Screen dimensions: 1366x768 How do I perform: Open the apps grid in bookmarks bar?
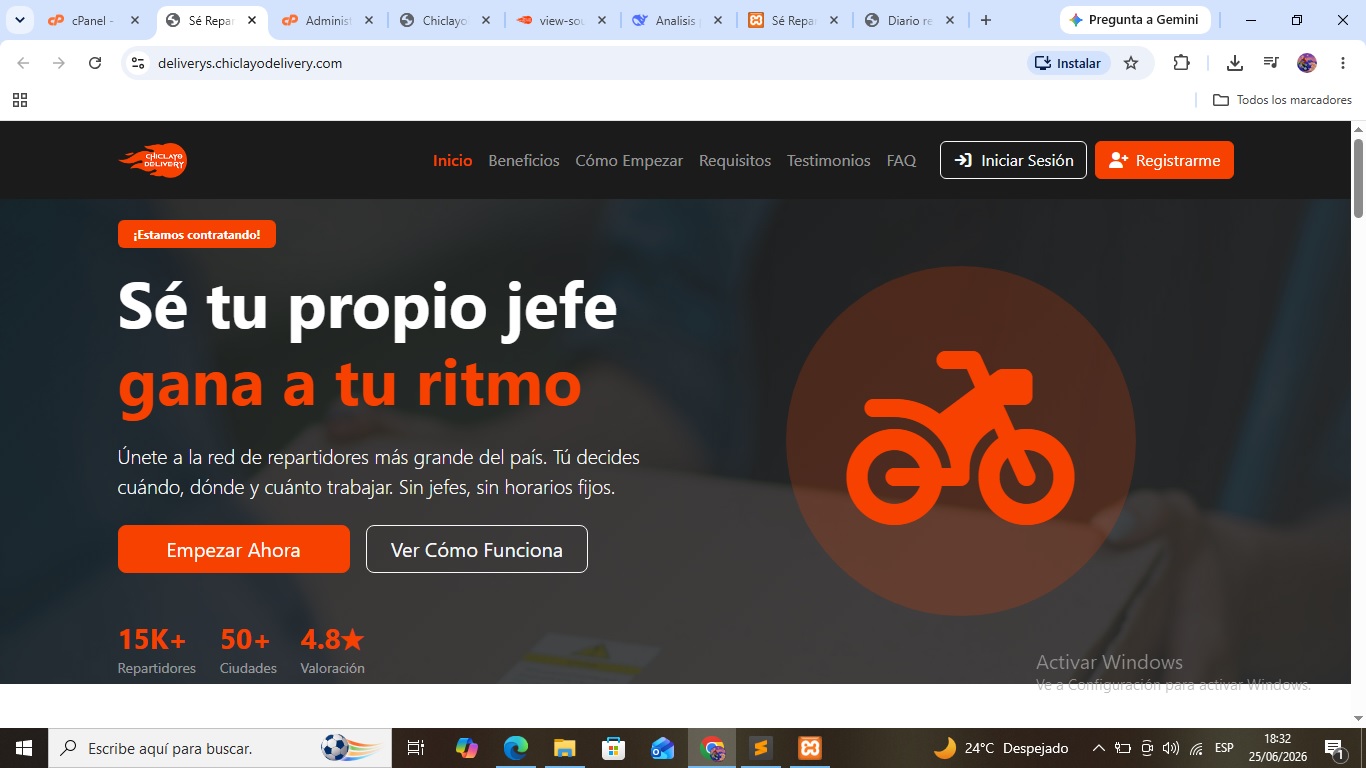20,100
